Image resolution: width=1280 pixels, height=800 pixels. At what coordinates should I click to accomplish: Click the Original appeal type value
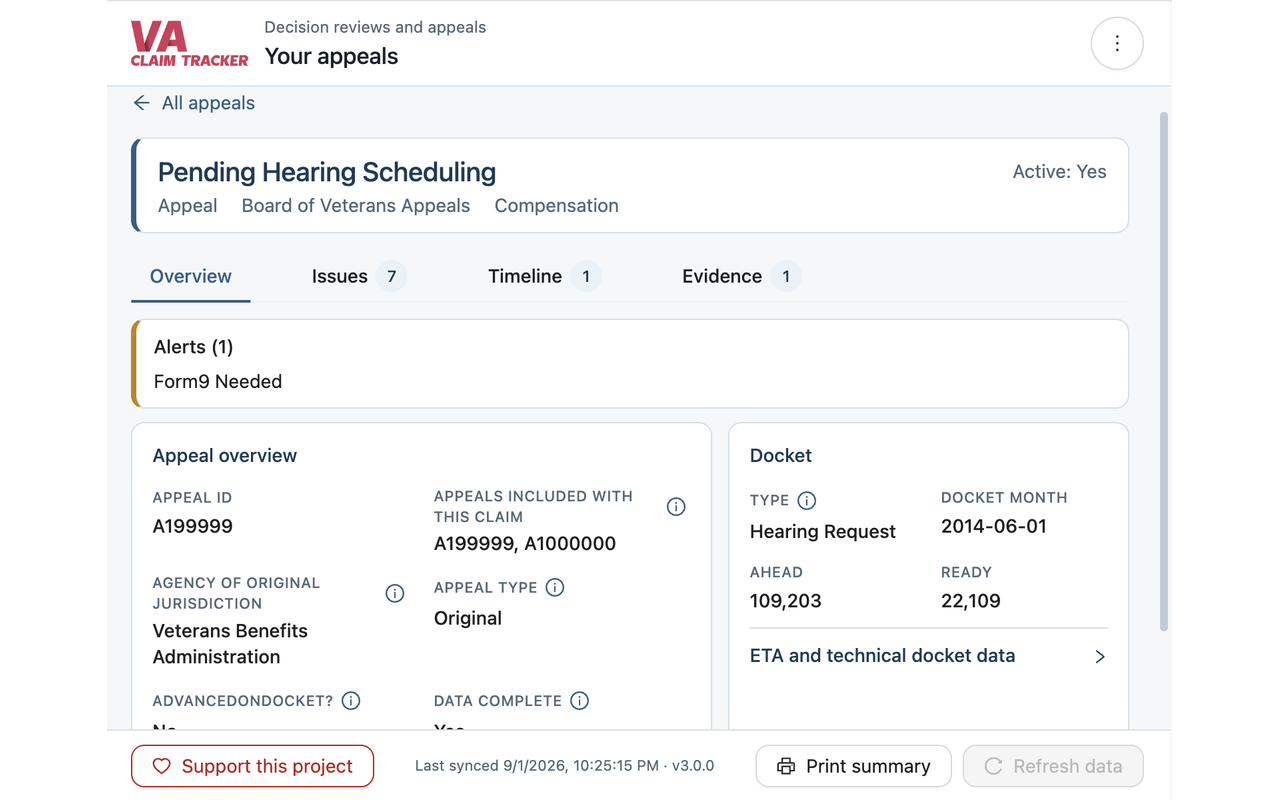(468, 618)
